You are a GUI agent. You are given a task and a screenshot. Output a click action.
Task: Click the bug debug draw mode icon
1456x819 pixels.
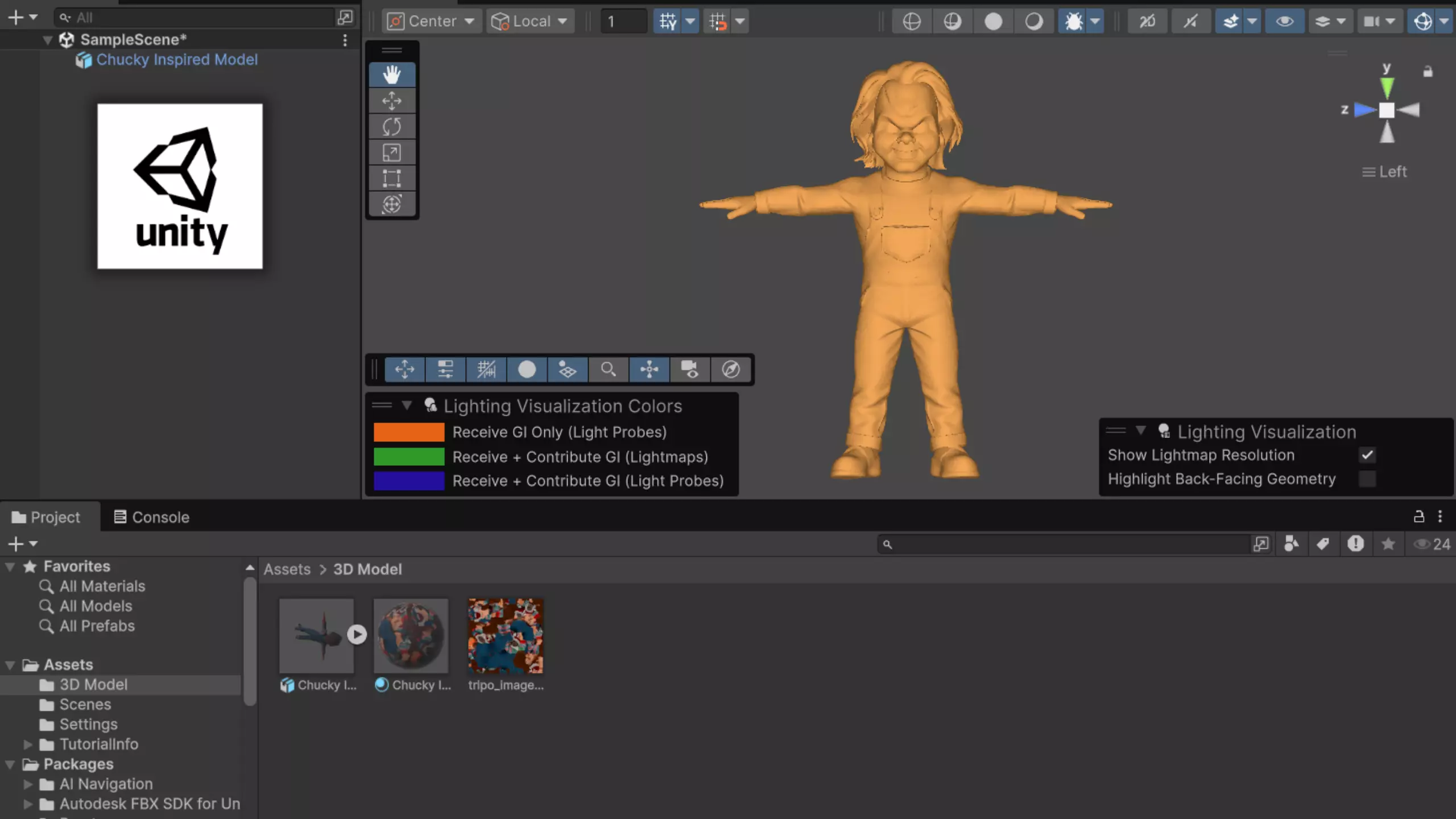coord(1073,21)
